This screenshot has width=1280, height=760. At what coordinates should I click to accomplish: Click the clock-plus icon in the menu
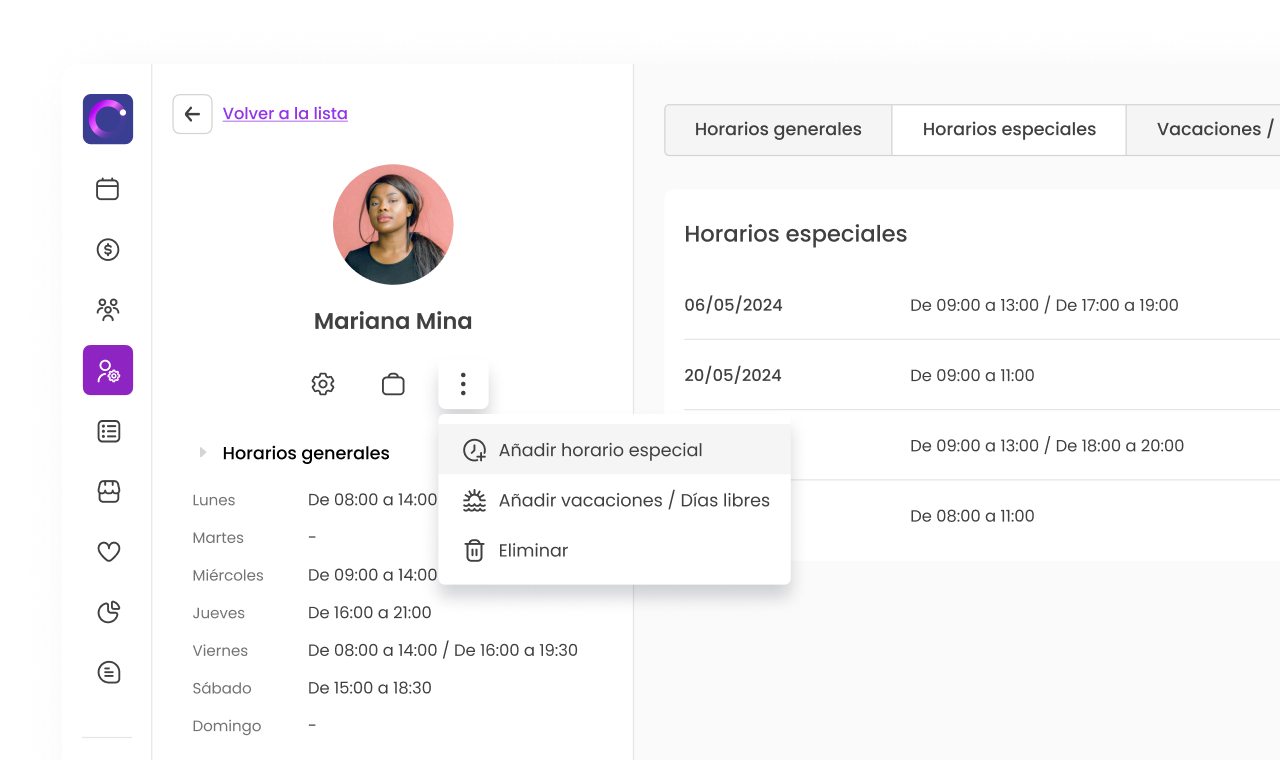[x=474, y=450]
